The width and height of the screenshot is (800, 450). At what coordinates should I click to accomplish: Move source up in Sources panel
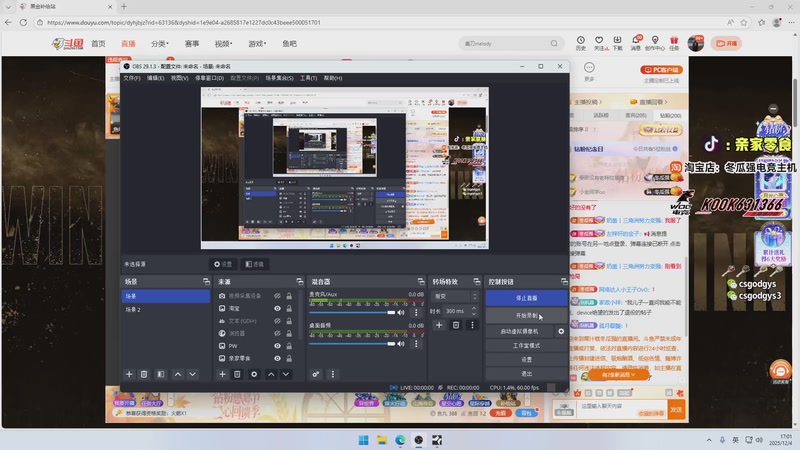point(271,374)
